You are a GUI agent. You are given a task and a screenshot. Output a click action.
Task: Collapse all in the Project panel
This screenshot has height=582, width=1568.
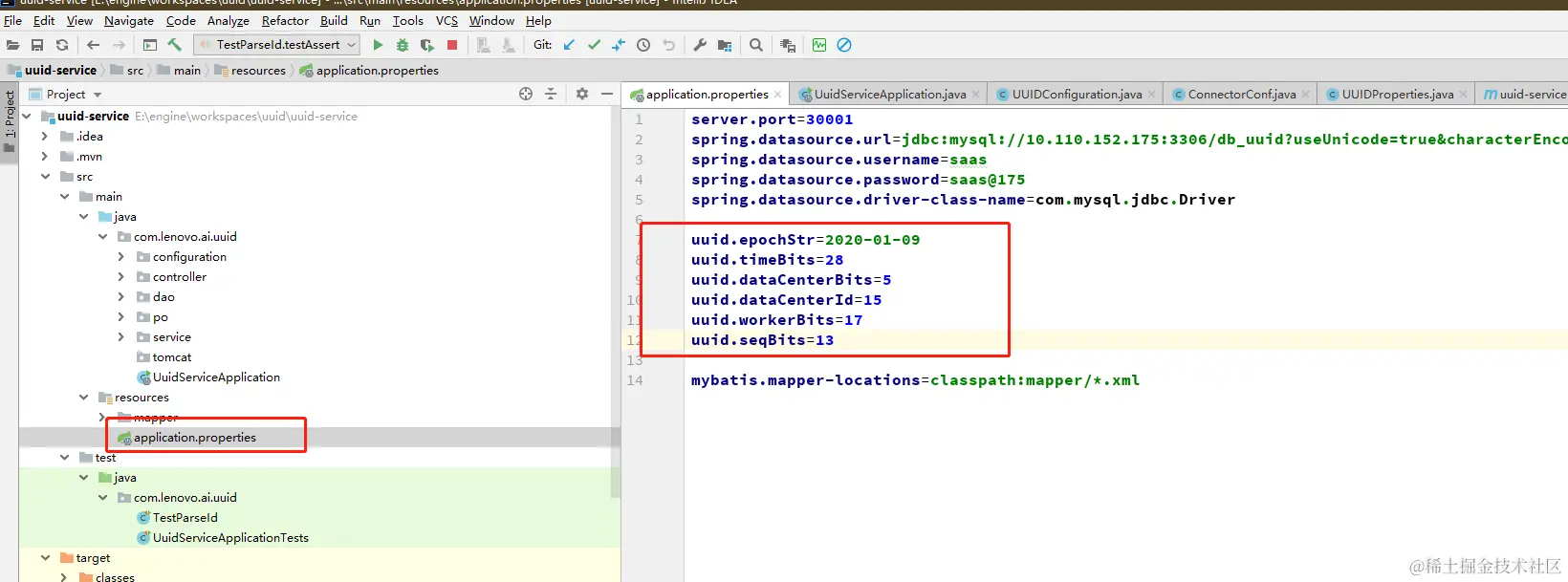(551, 94)
